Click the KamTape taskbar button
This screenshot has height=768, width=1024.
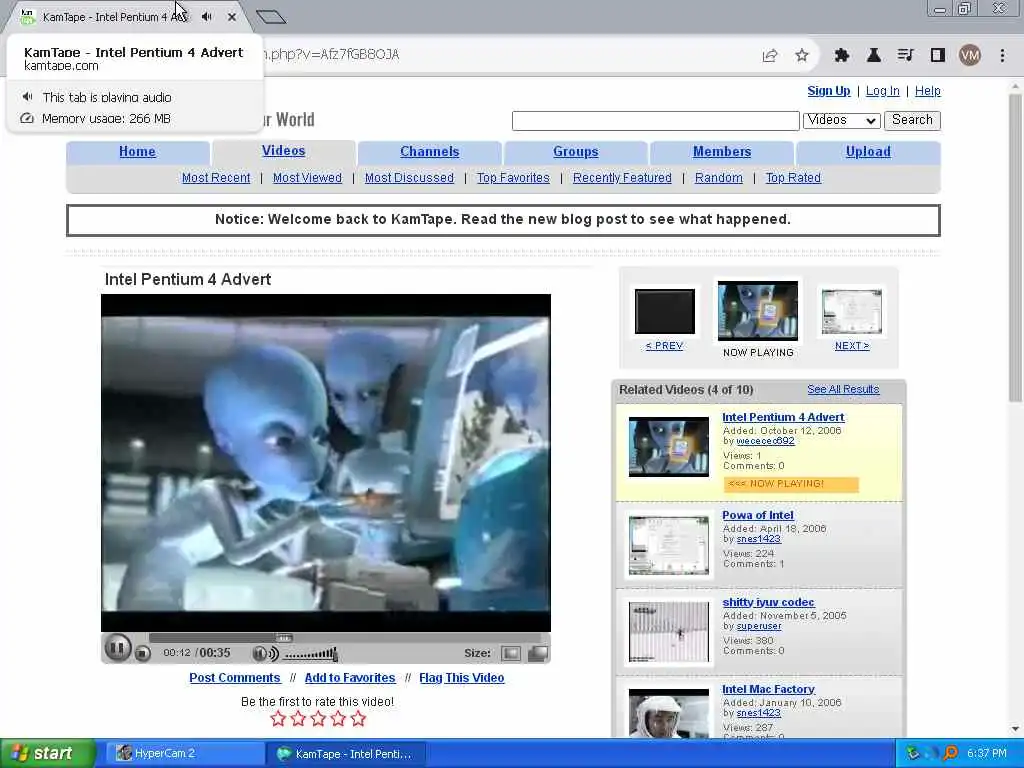tap(346, 754)
